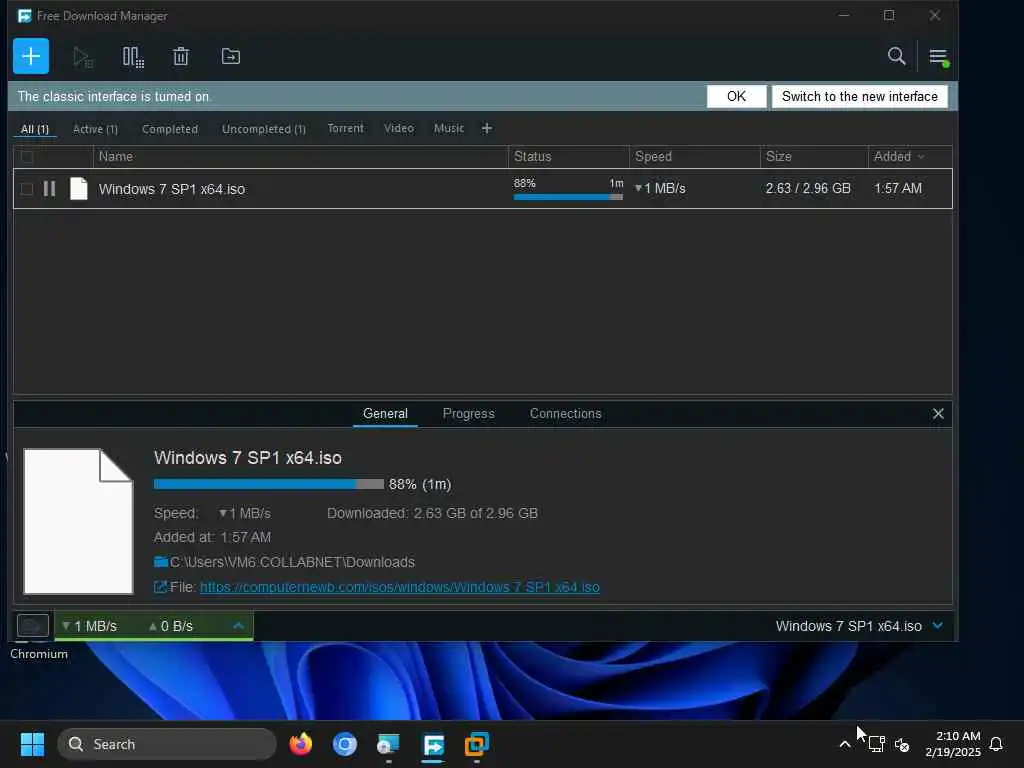Select the General details tab

click(x=385, y=413)
